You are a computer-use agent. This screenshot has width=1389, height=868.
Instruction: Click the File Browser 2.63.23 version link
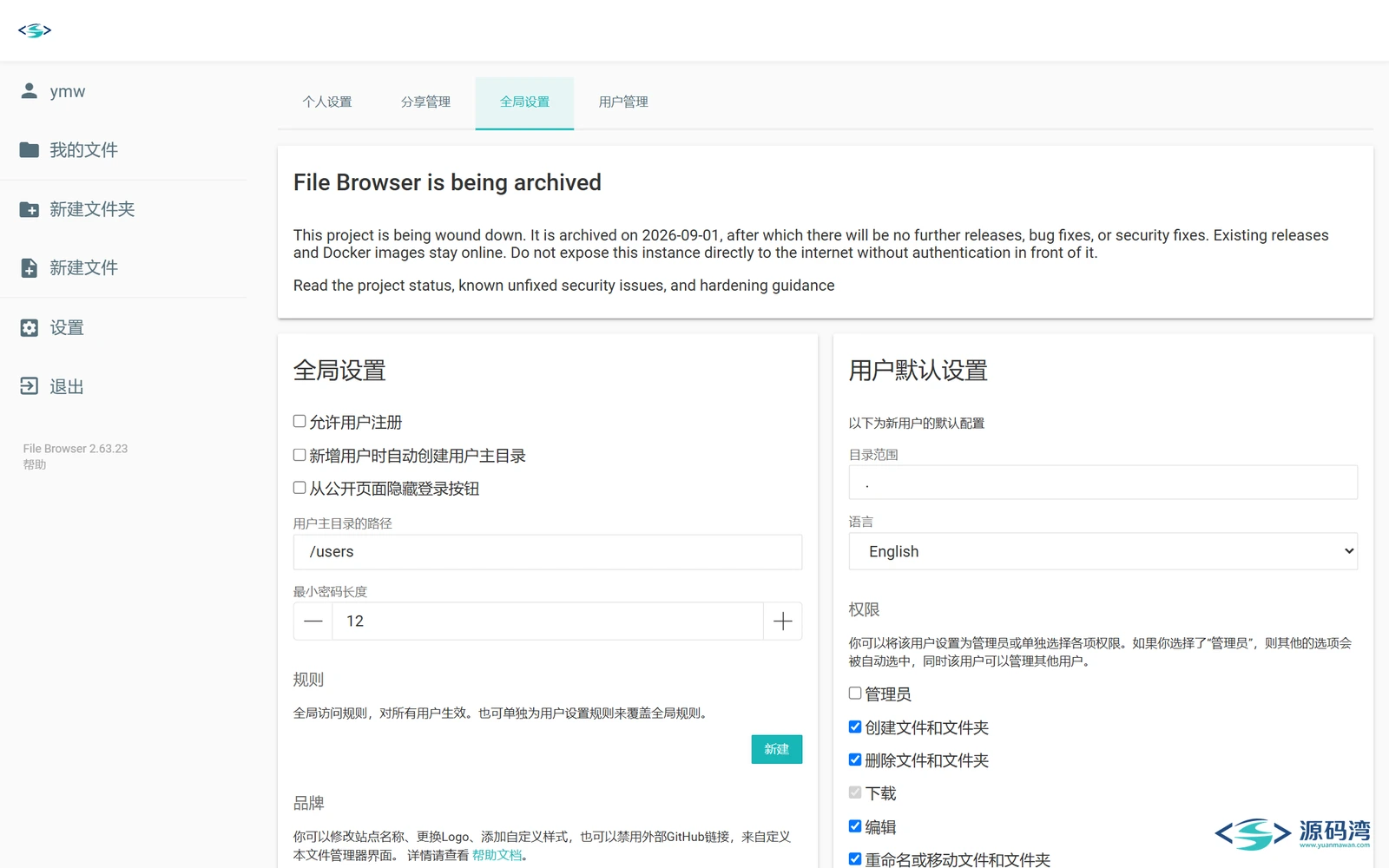[x=76, y=449]
